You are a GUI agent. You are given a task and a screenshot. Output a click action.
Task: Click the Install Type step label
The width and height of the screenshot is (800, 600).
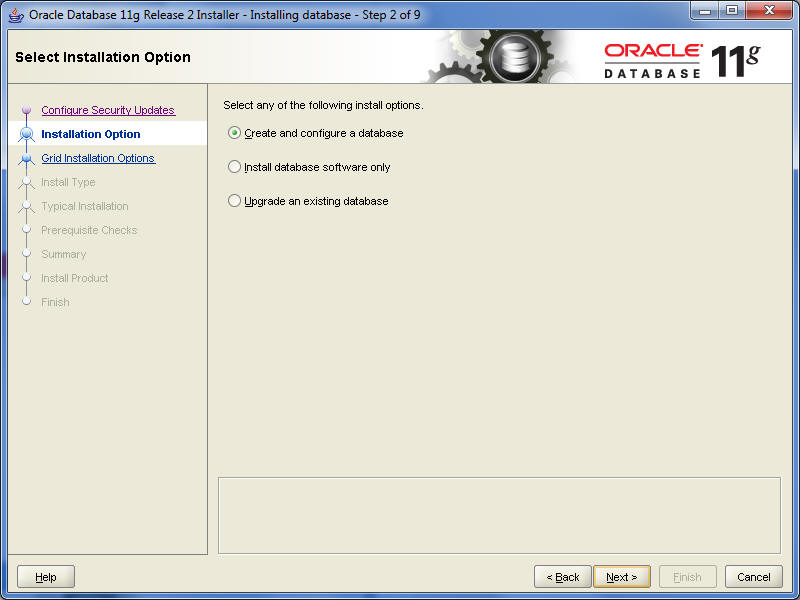(x=68, y=182)
